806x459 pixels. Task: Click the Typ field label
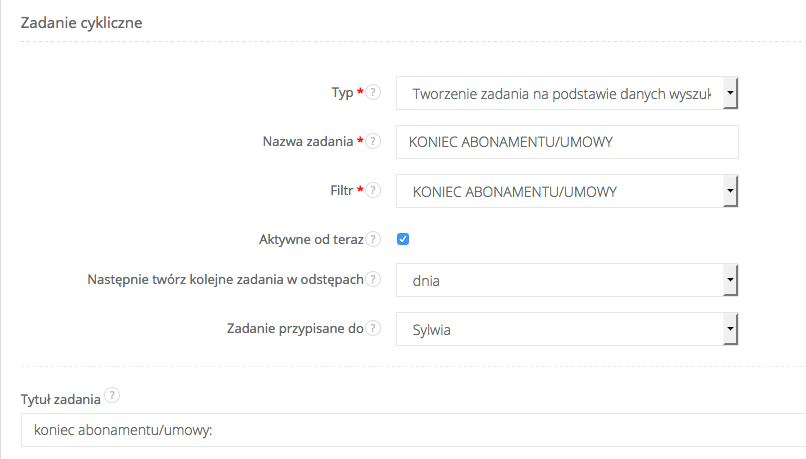pyautogui.click(x=342, y=93)
